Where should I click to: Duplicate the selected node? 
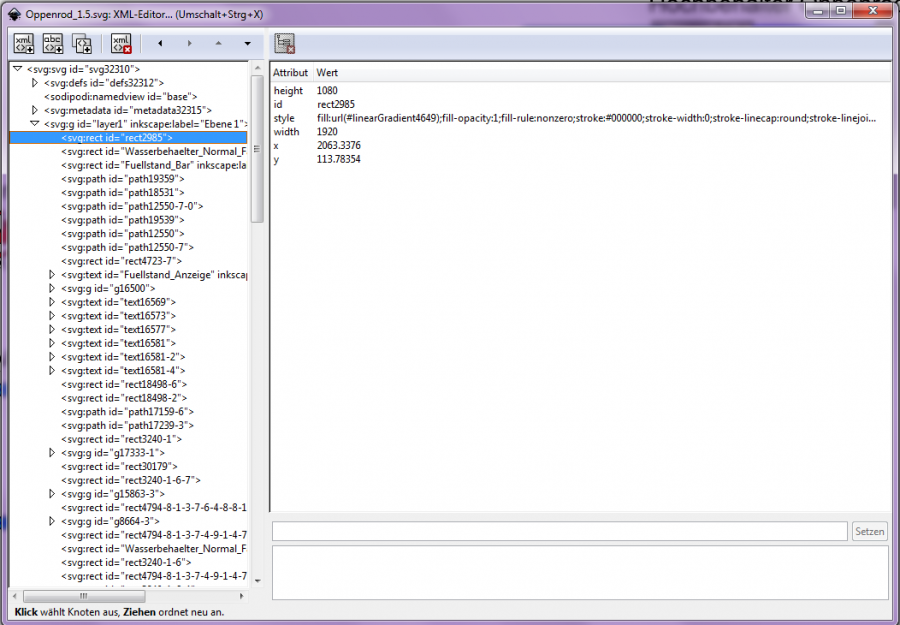pyautogui.click(x=82, y=43)
